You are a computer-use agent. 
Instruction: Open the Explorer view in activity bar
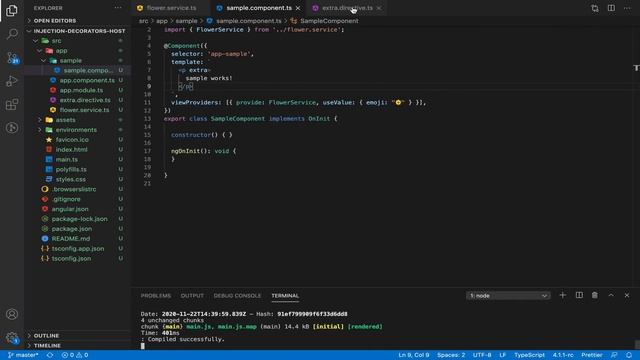coord(12,10)
